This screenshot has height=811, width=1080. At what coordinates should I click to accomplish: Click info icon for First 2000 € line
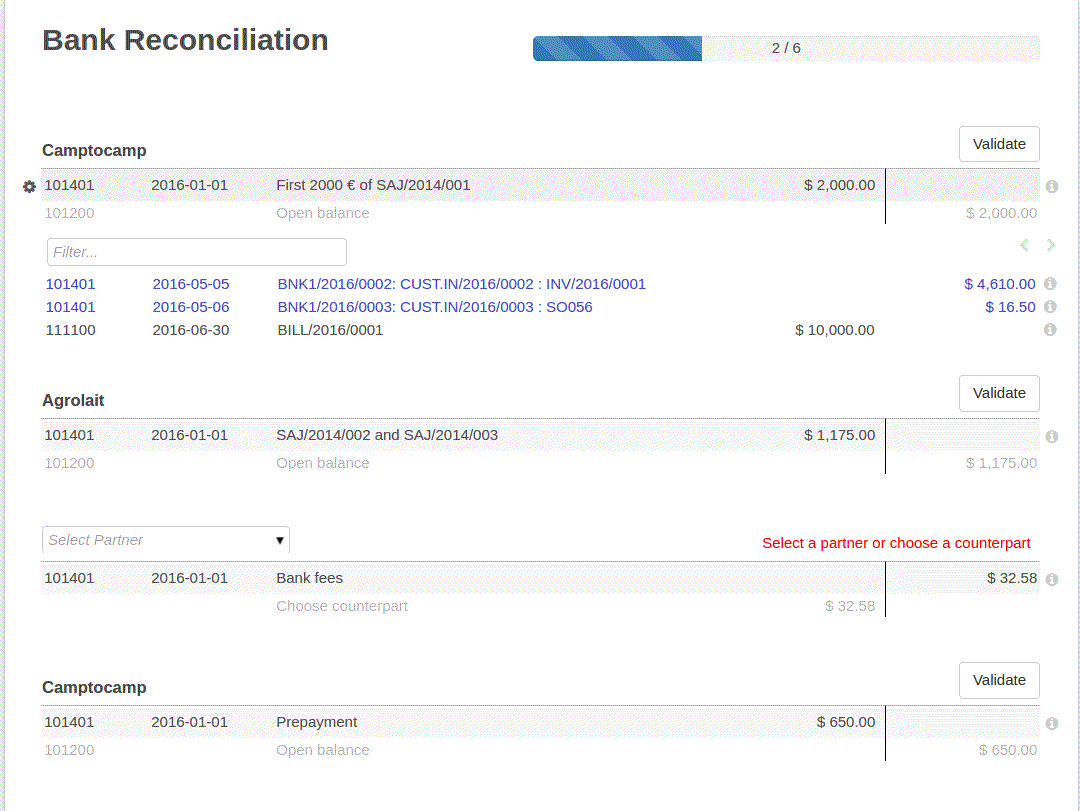pyautogui.click(x=1051, y=187)
